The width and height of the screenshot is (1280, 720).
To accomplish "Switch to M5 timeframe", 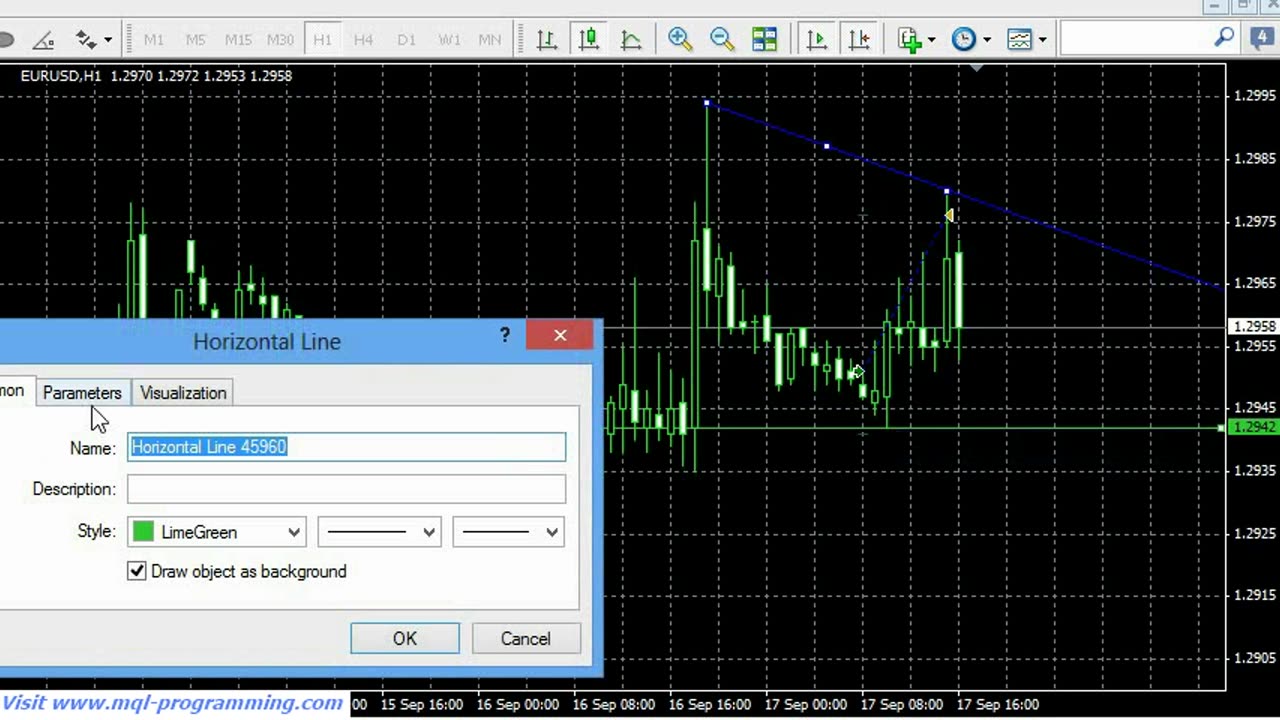I will click(x=195, y=40).
